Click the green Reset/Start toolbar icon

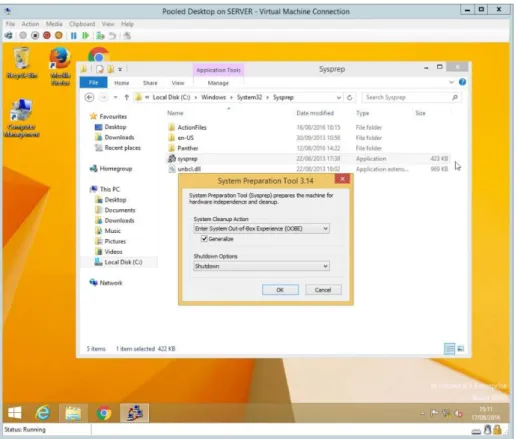[86, 36]
